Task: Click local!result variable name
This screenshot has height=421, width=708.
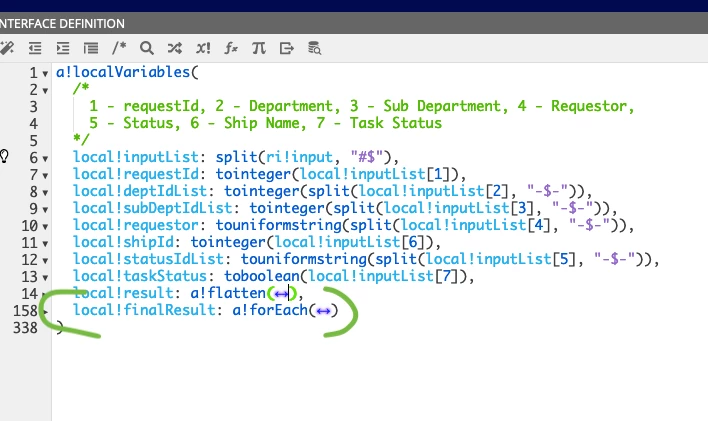Action: coord(123,293)
